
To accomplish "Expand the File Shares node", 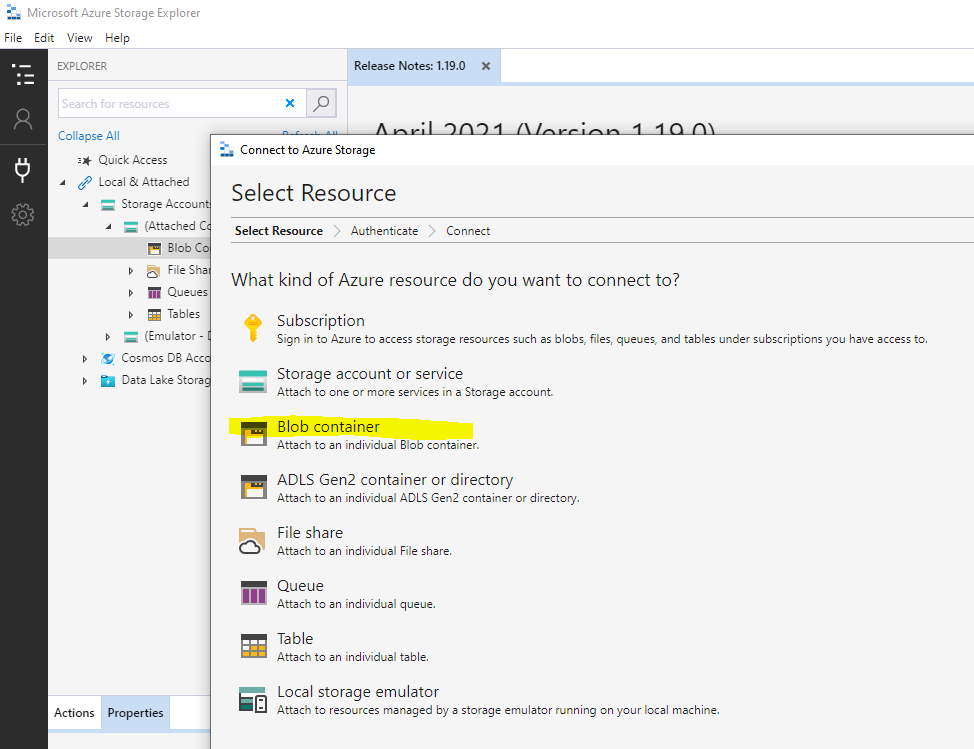I will point(130,271).
